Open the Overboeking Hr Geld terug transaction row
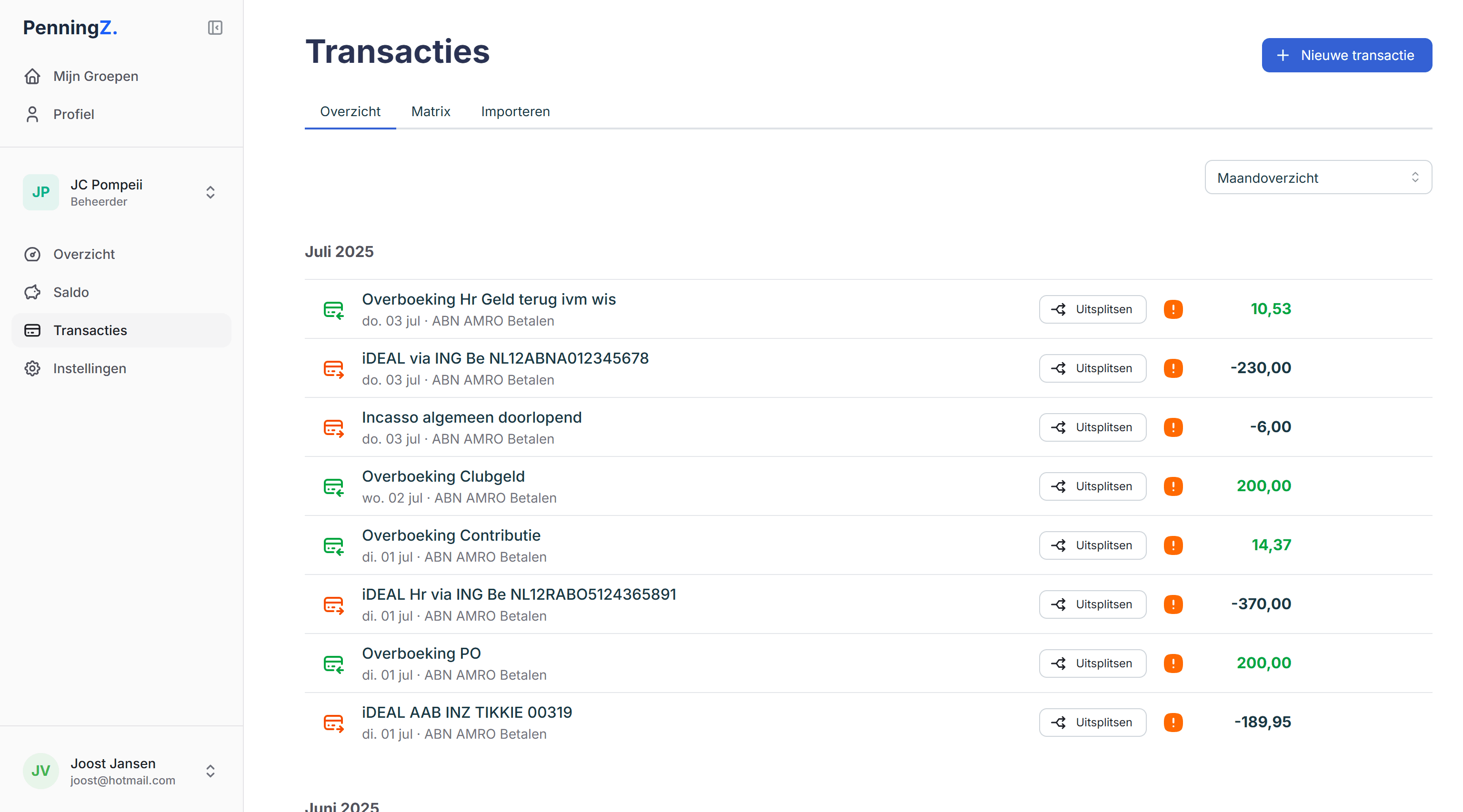Viewport: 1463px width, 812px height. coord(489,299)
